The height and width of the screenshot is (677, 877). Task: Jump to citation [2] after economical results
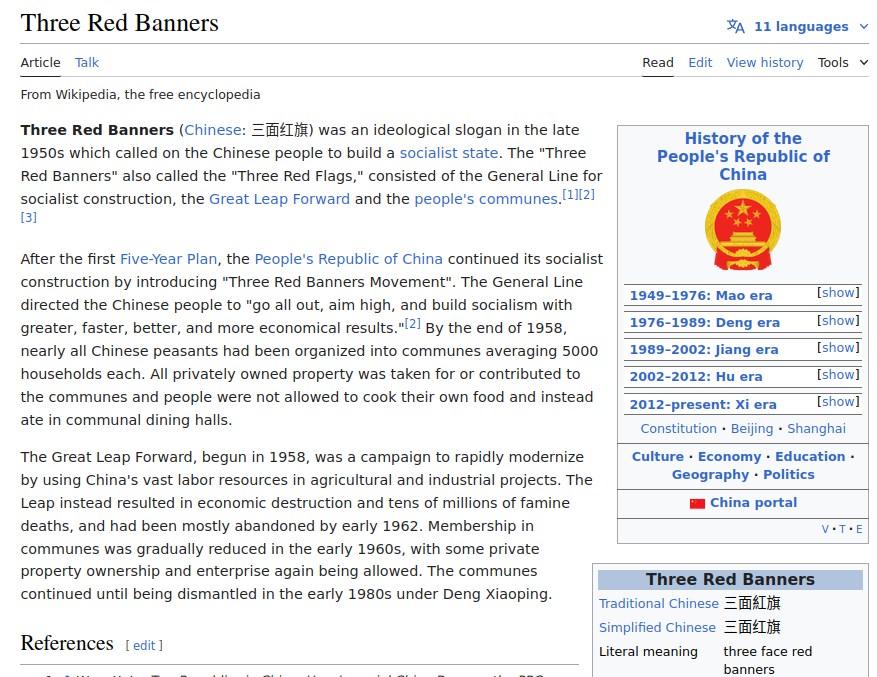point(413,323)
